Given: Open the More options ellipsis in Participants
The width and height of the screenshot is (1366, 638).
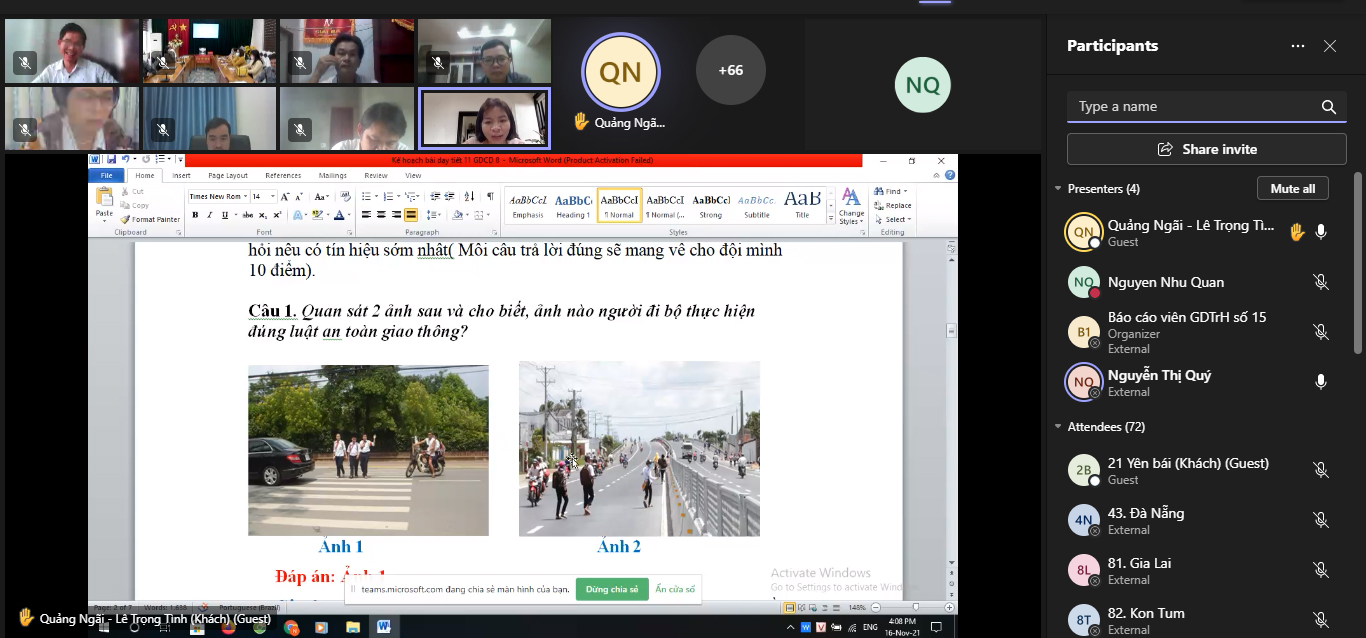Looking at the screenshot, I should click(1298, 46).
